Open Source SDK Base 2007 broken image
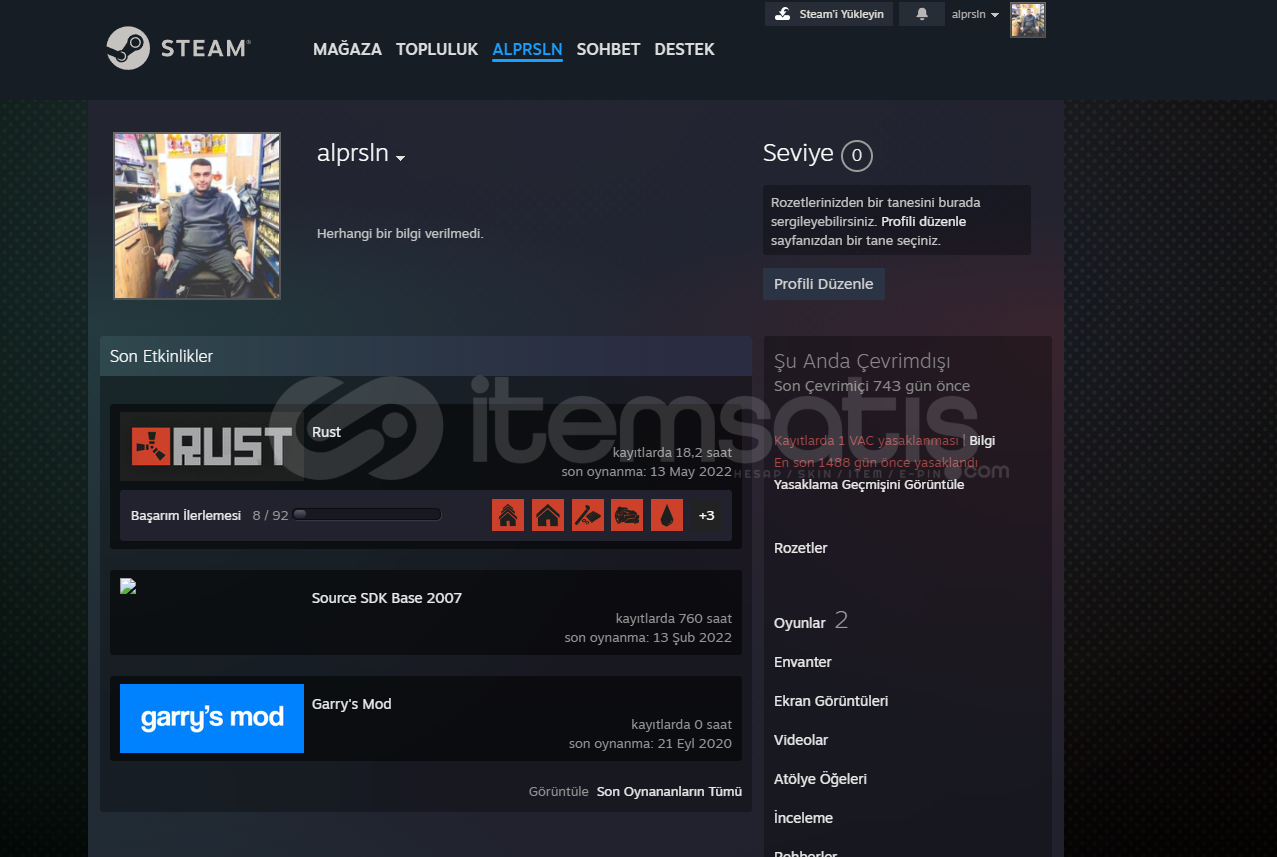 click(x=128, y=586)
